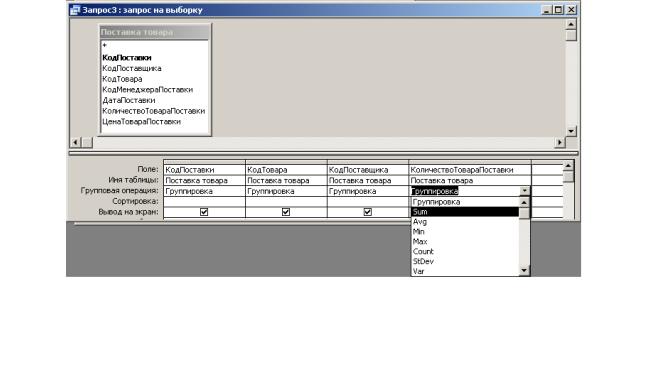
Task: Click the КодПоставщика cell in the Поле row
Action: 368,170
